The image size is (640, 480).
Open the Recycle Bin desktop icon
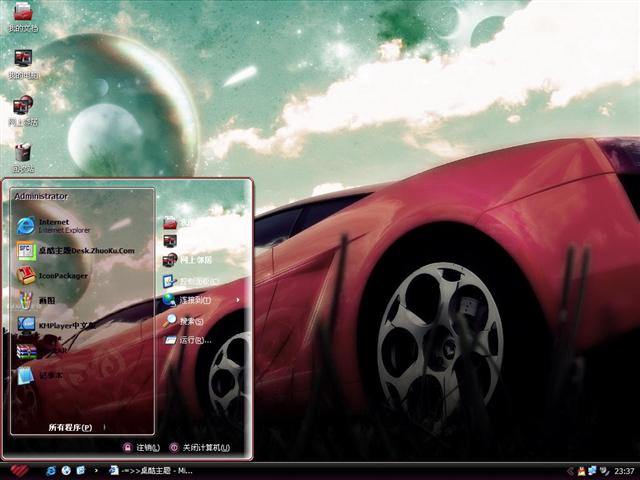(23, 155)
